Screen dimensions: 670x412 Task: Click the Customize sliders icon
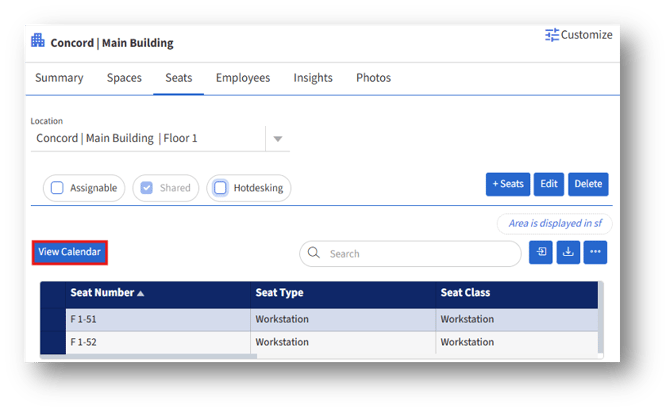pos(552,35)
